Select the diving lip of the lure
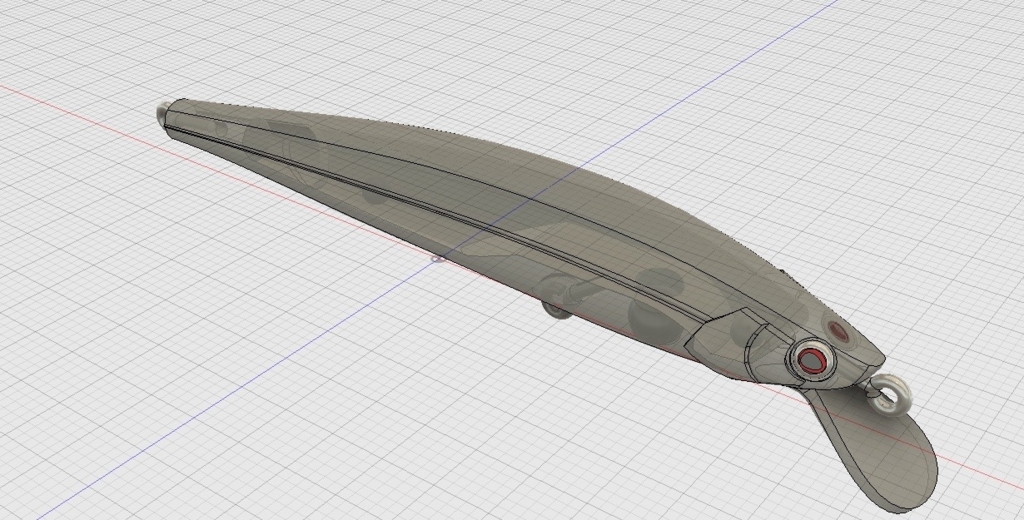Viewport: 1024px width, 520px height. 882,451
